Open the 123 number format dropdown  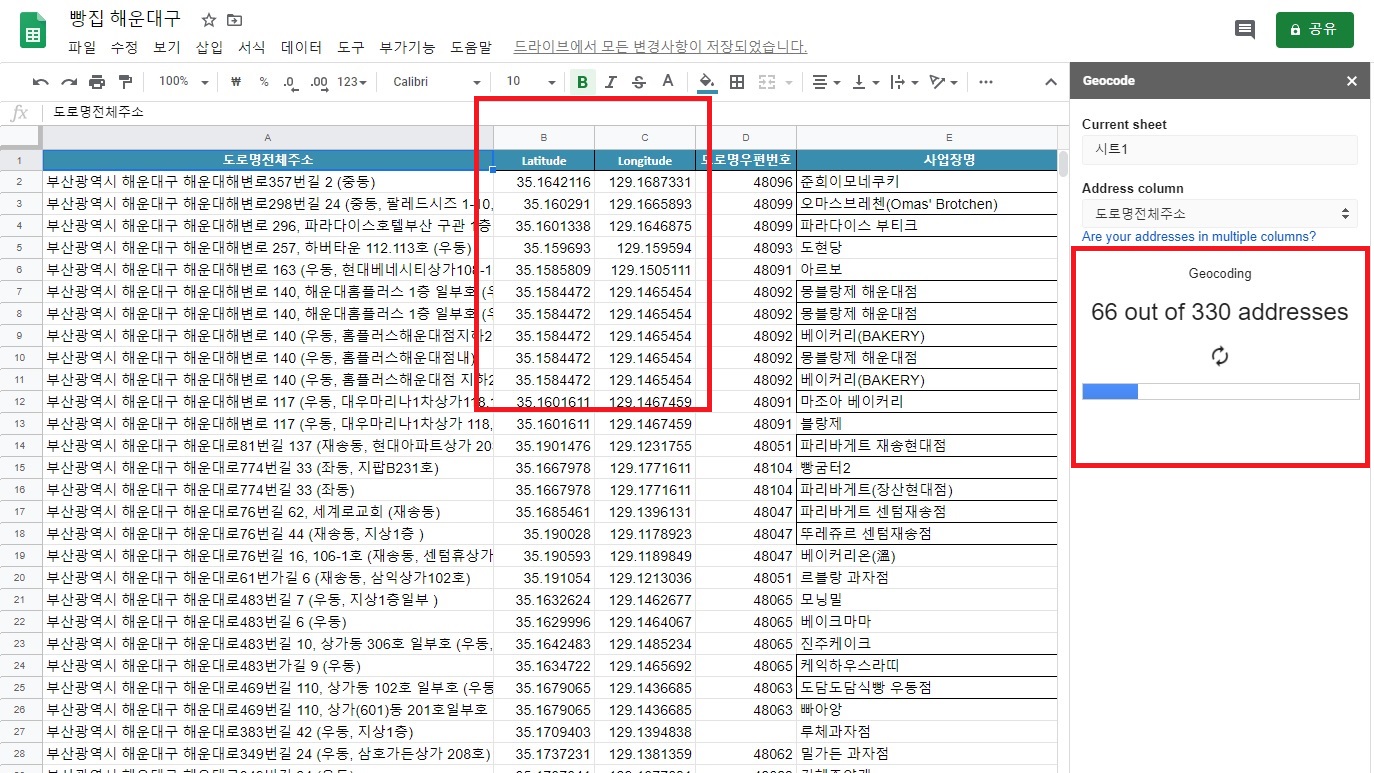point(352,82)
